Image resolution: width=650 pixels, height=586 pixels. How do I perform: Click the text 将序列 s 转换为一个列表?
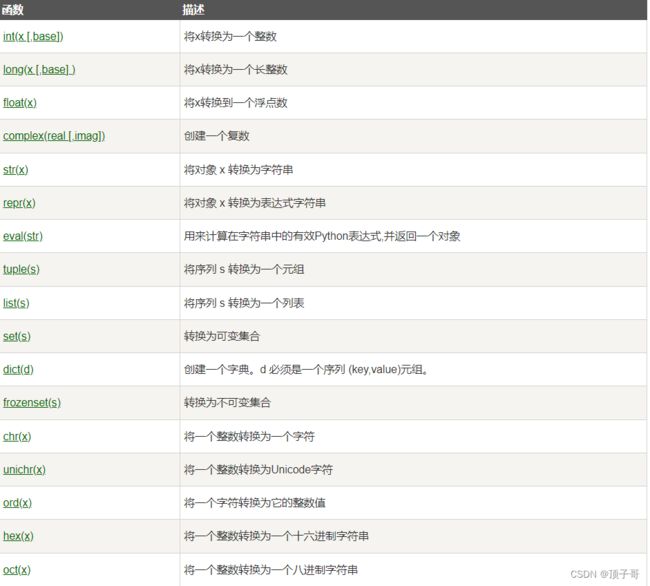(x=244, y=303)
